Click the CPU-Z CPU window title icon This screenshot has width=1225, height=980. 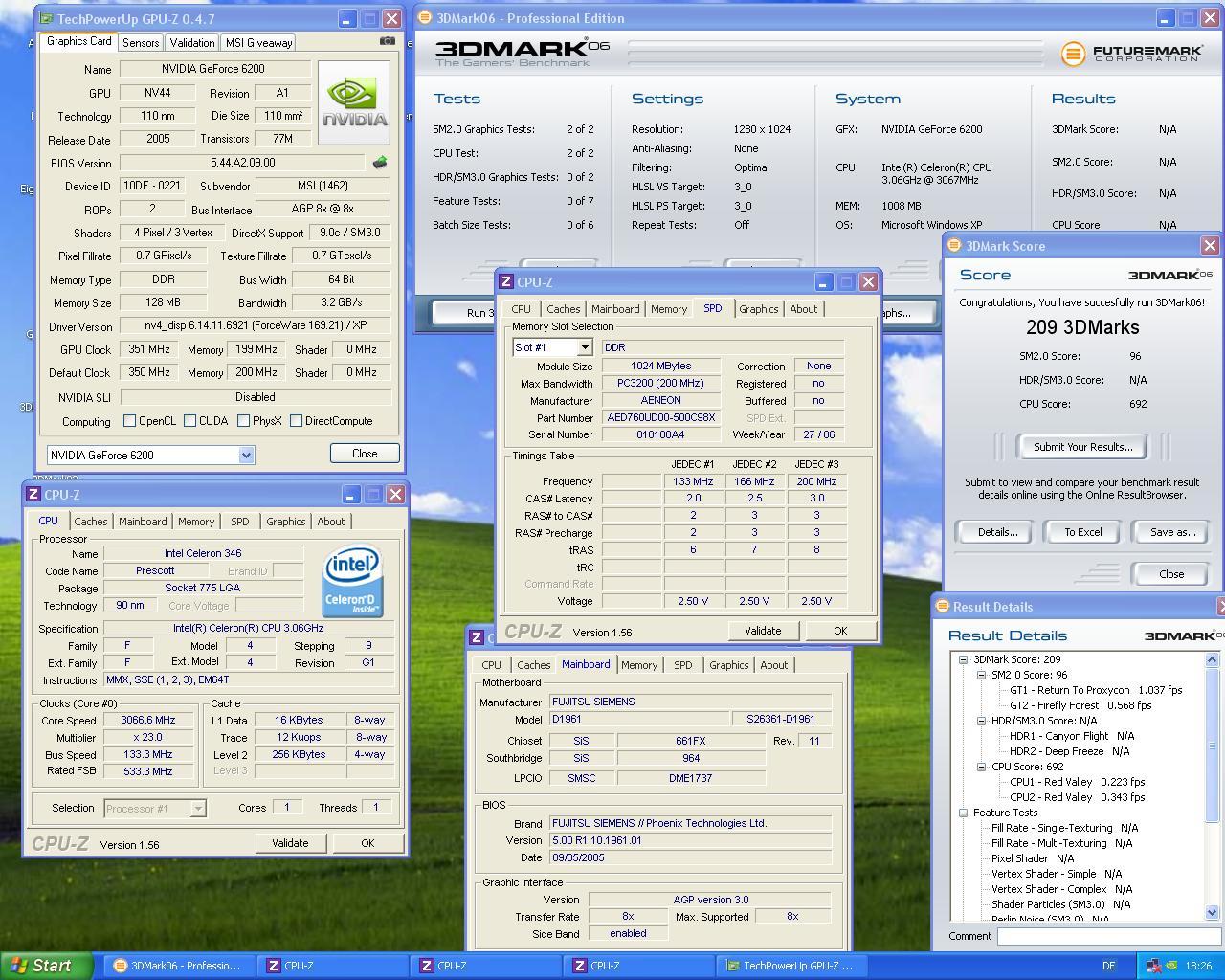33,495
